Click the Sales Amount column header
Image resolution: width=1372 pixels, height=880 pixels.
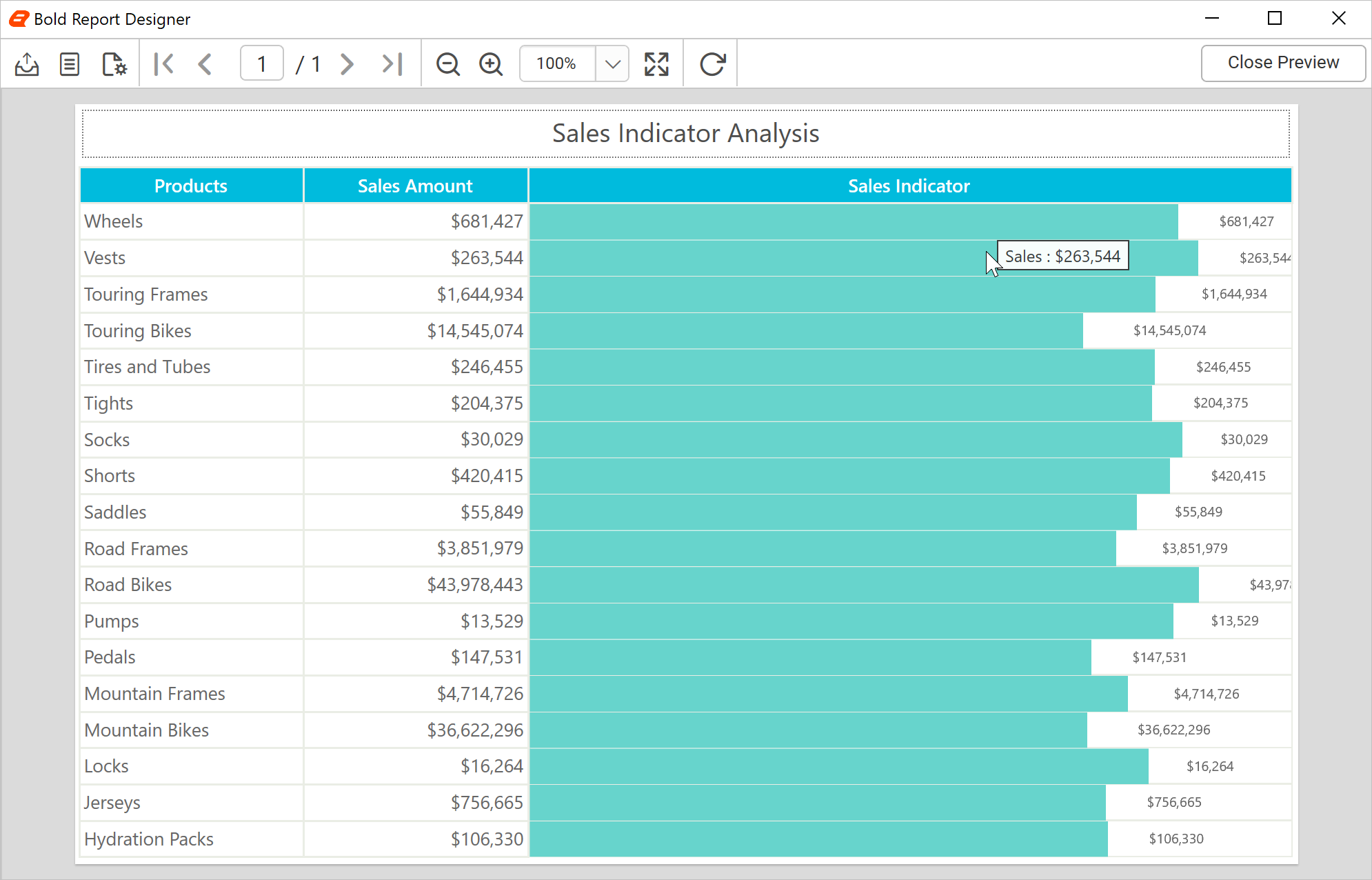point(416,186)
